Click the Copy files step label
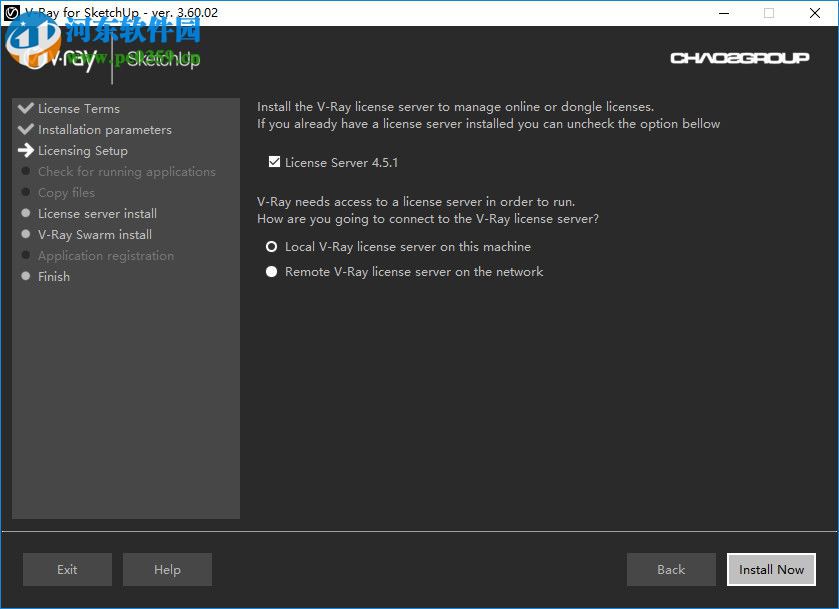Viewport: 839px width, 609px height. tap(66, 192)
